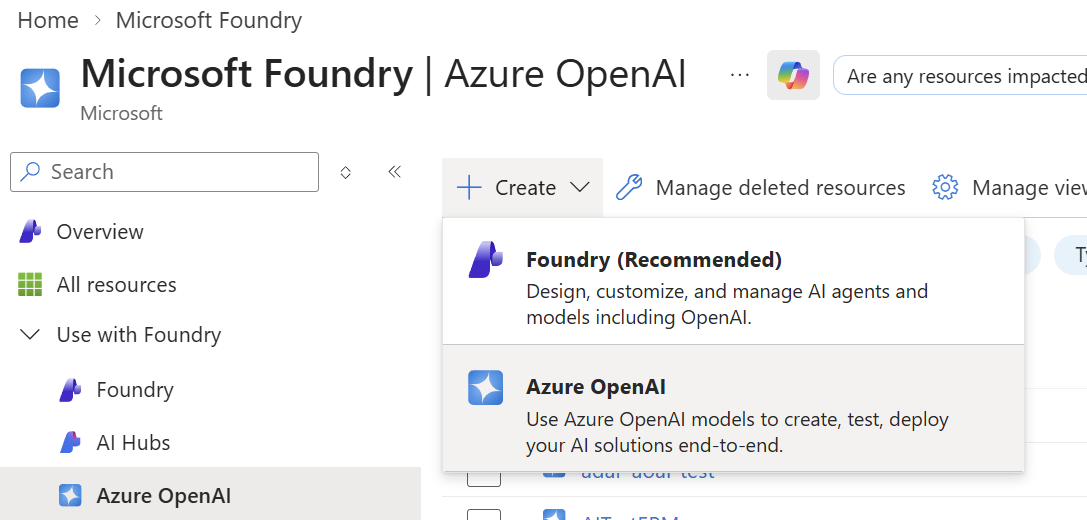This screenshot has width=1087, height=520.
Task: Click the Foundry (Recommended) menu icon
Action: (x=486, y=259)
